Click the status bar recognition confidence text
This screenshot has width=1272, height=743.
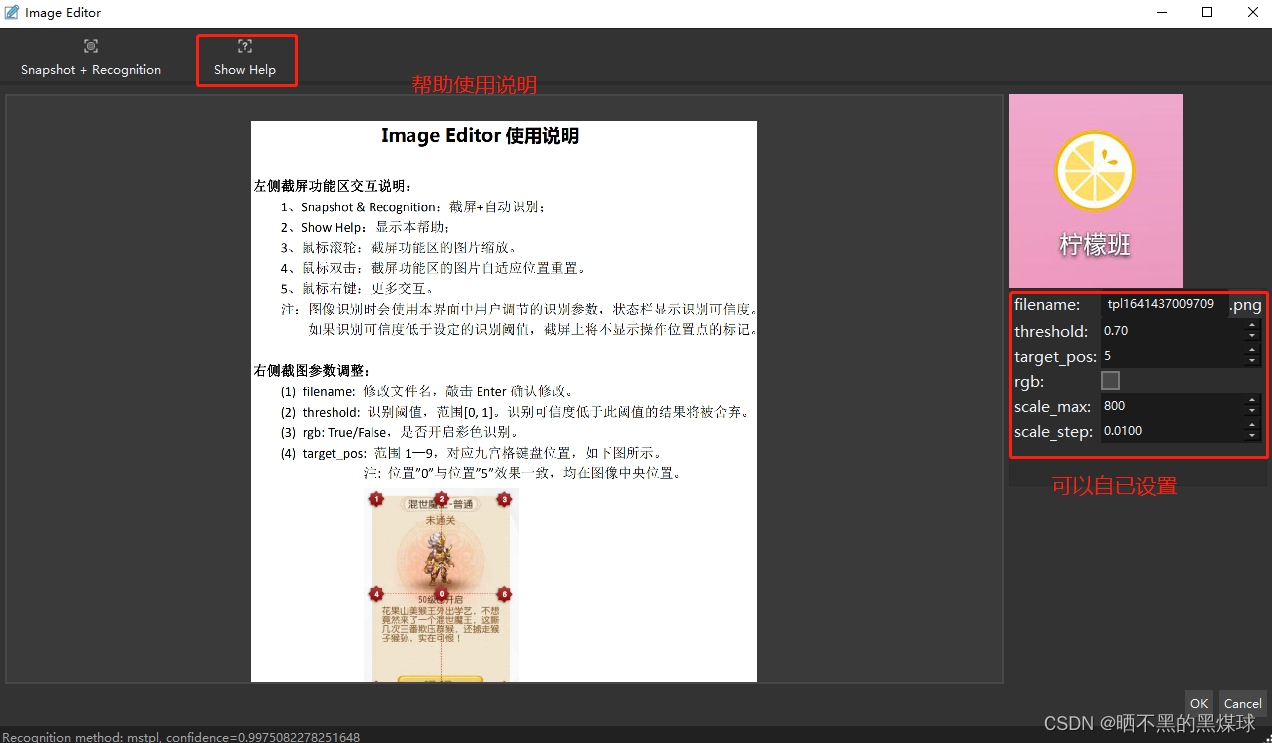point(181,736)
